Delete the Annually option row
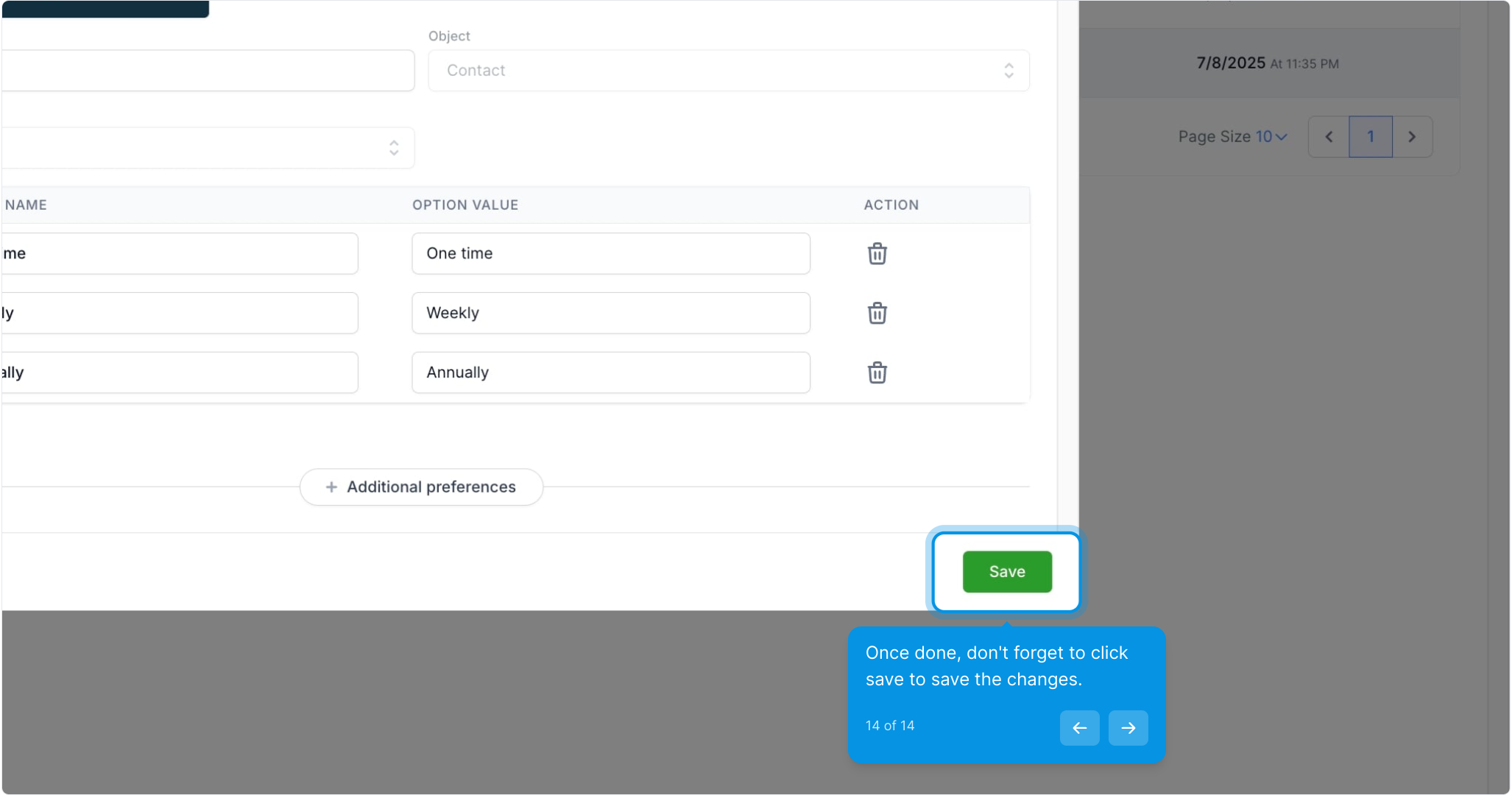Image resolution: width=1512 pixels, height=795 pixels. [877, 372]
